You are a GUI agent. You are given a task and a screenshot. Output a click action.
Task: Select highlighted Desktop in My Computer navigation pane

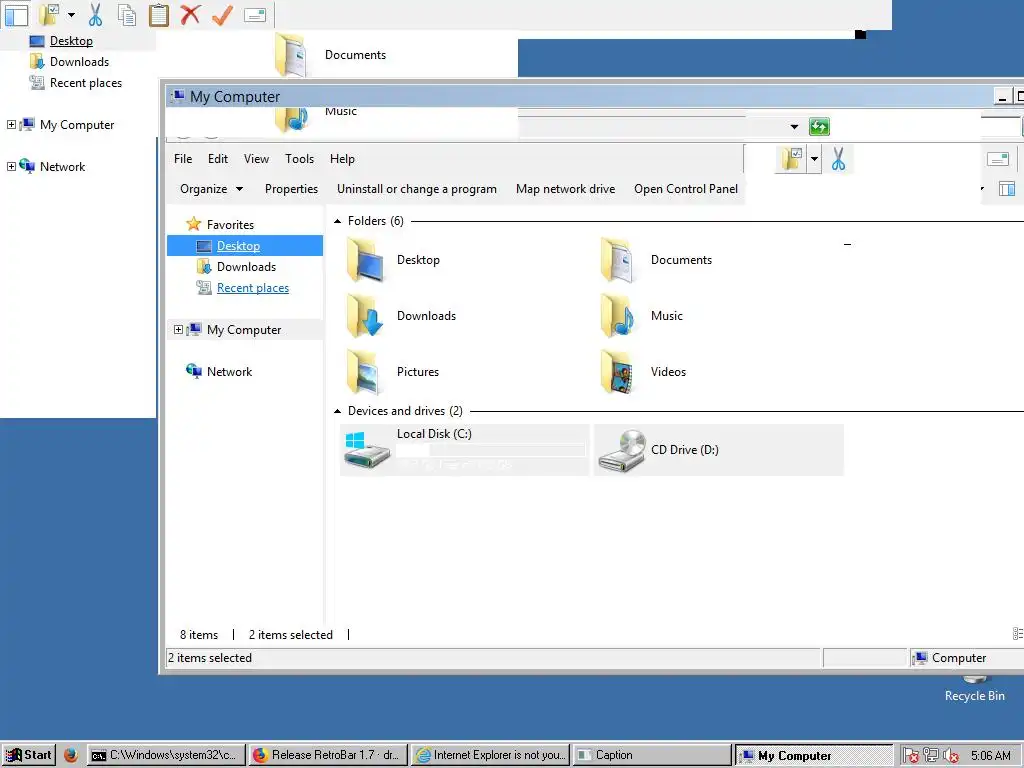(x=245, y=246)
